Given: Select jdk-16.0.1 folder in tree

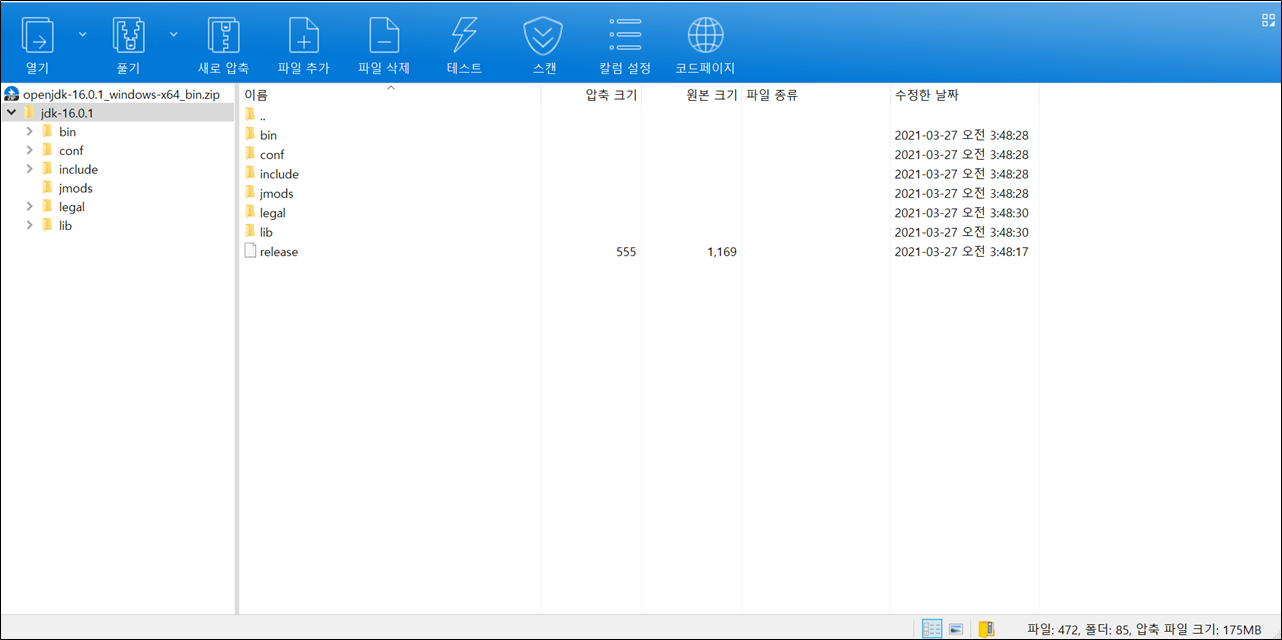Looking at the screenshot, I should click(x=66, y=113).
